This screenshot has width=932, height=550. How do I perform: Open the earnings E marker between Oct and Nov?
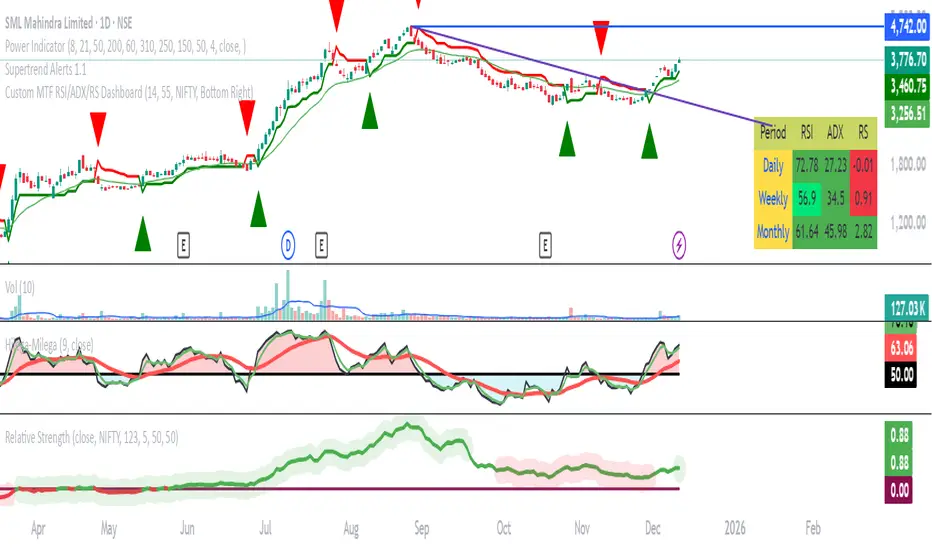[545, 245]
